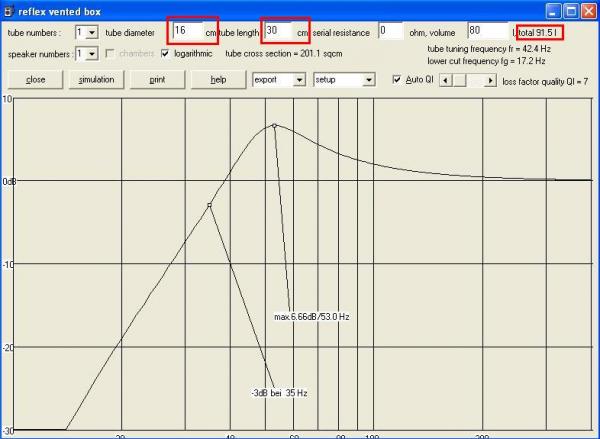Open the tube numbers dropdown
The height and width of the screenshot is (439, 600).
coord(92,32)
